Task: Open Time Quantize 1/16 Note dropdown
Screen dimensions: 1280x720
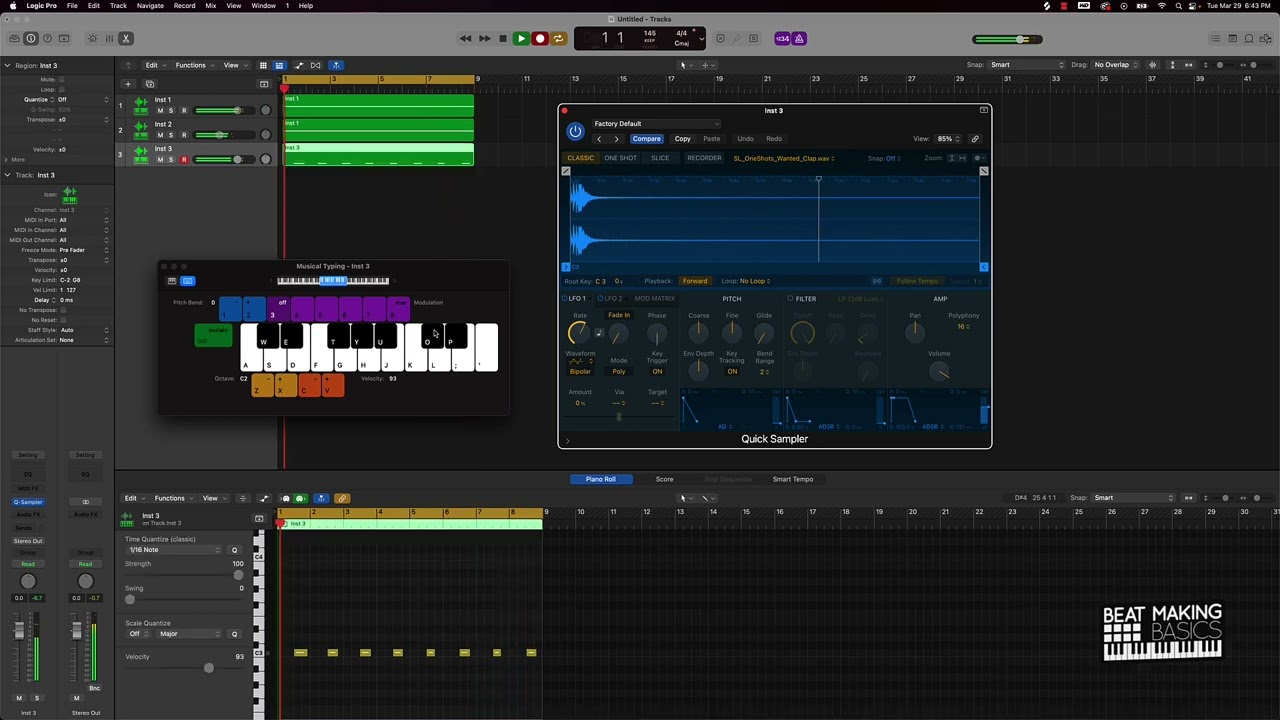Action: 173,550
